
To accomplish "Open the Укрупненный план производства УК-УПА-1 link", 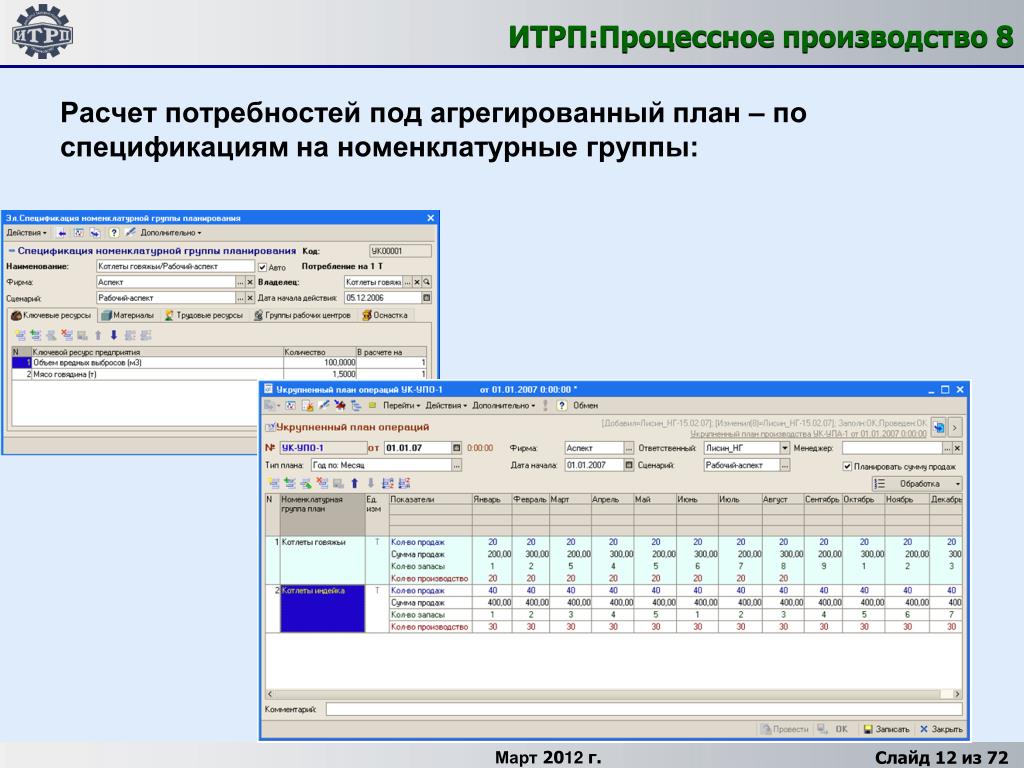I will tap(808, 434).
